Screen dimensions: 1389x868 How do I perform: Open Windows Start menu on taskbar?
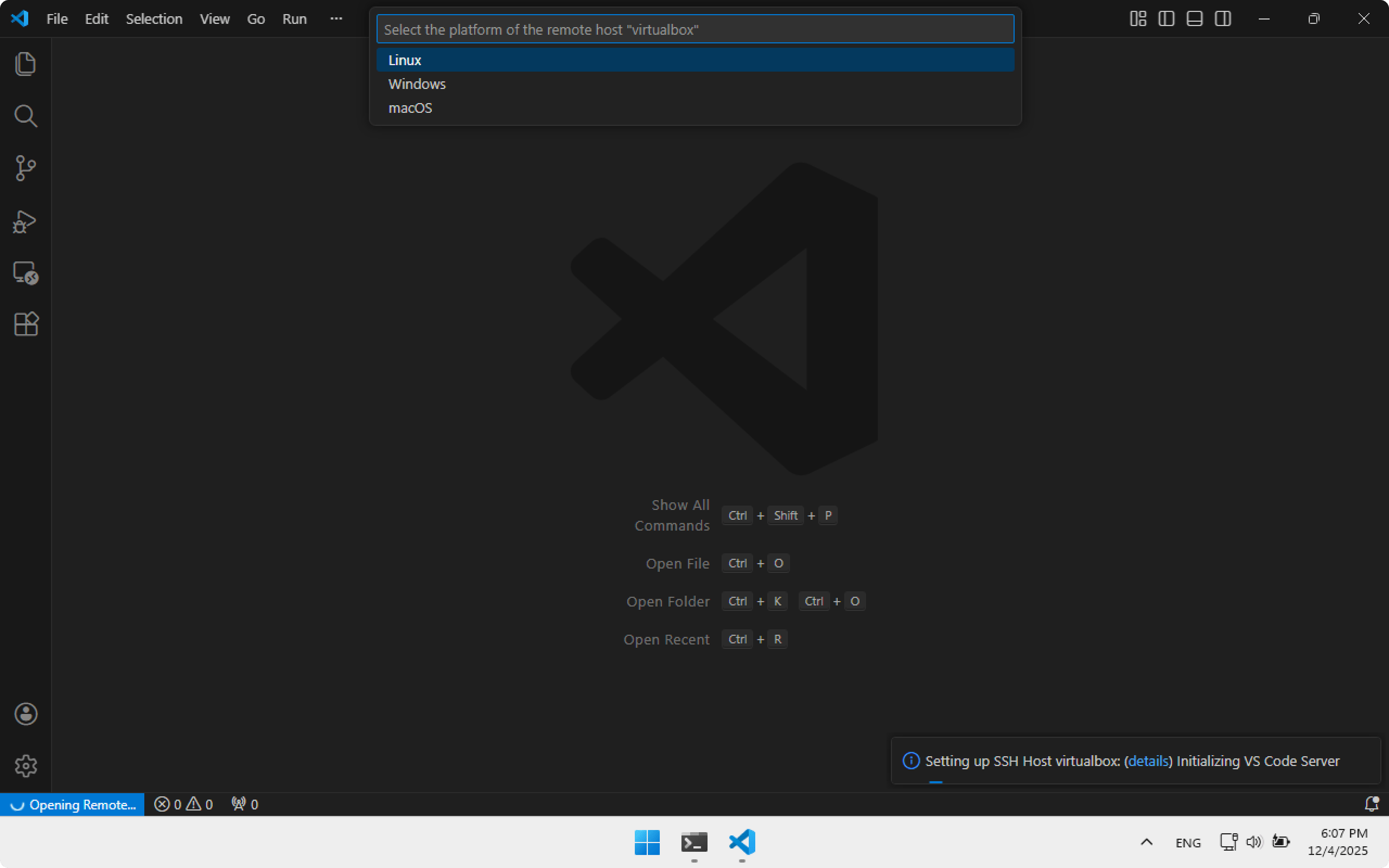tap(647, 842)
